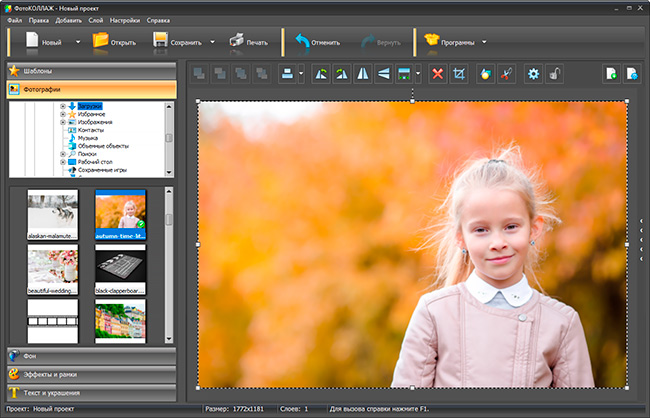Click the add page icon

tap(611, 74)
